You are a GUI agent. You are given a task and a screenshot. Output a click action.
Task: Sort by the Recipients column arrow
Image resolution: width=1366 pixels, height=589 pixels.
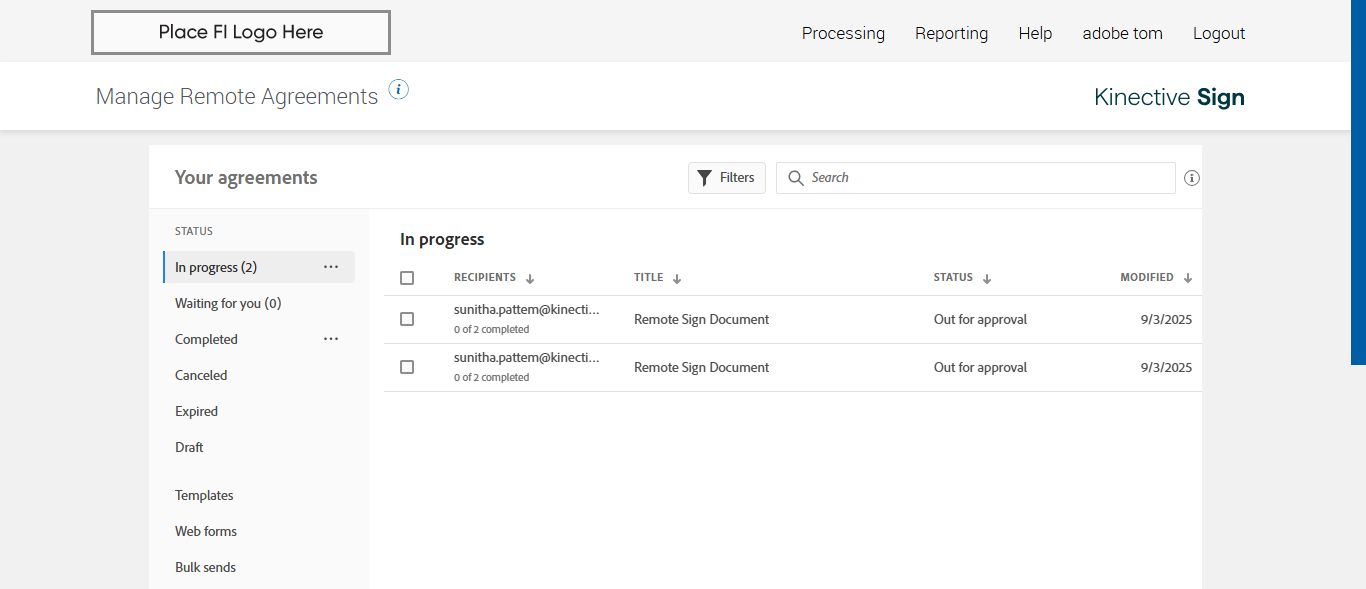(x=530, y=279)
